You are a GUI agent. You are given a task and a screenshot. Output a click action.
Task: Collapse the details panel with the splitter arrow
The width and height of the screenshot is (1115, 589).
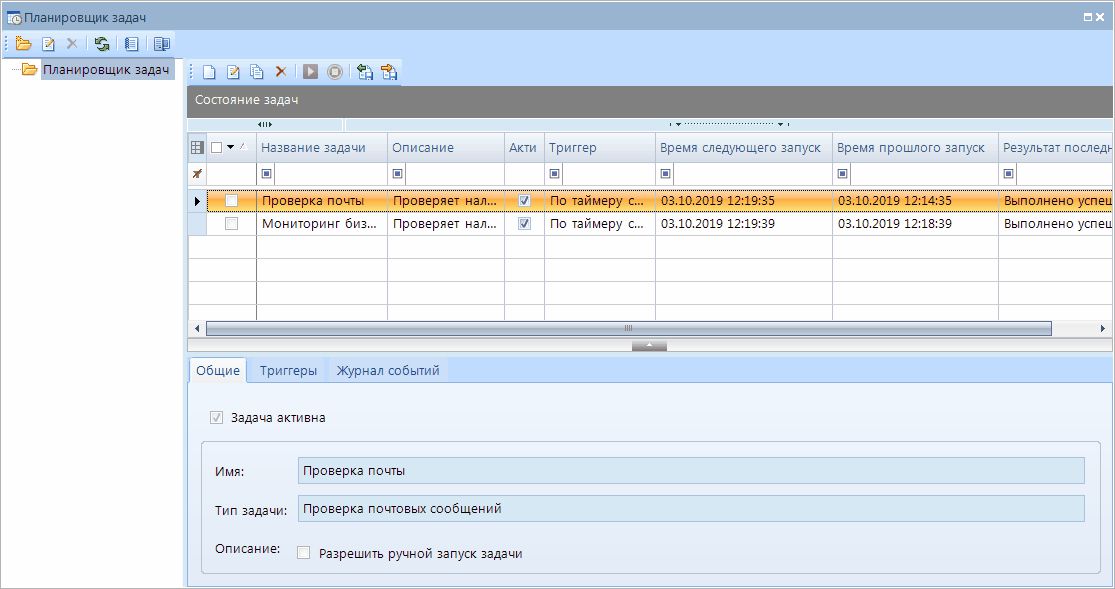[x=649, y=345]
